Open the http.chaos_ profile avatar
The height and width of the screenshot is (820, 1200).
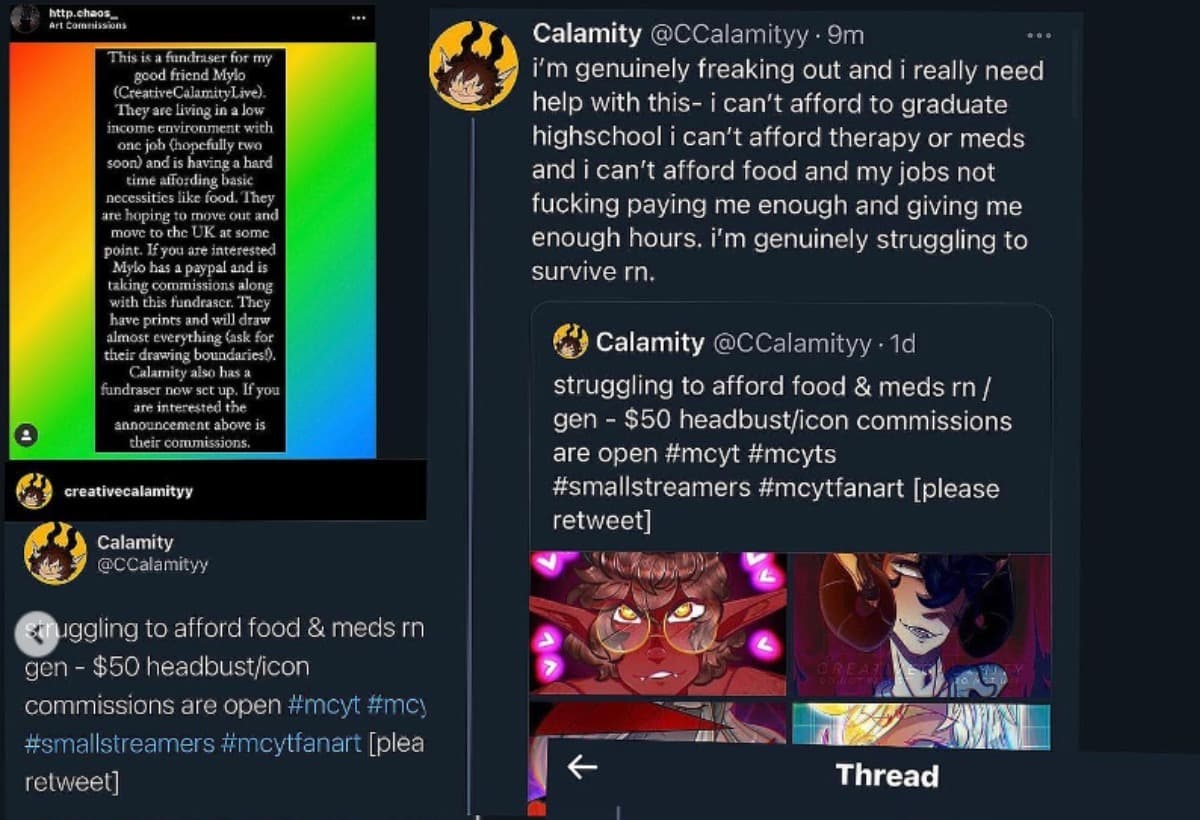click(26, 18)
